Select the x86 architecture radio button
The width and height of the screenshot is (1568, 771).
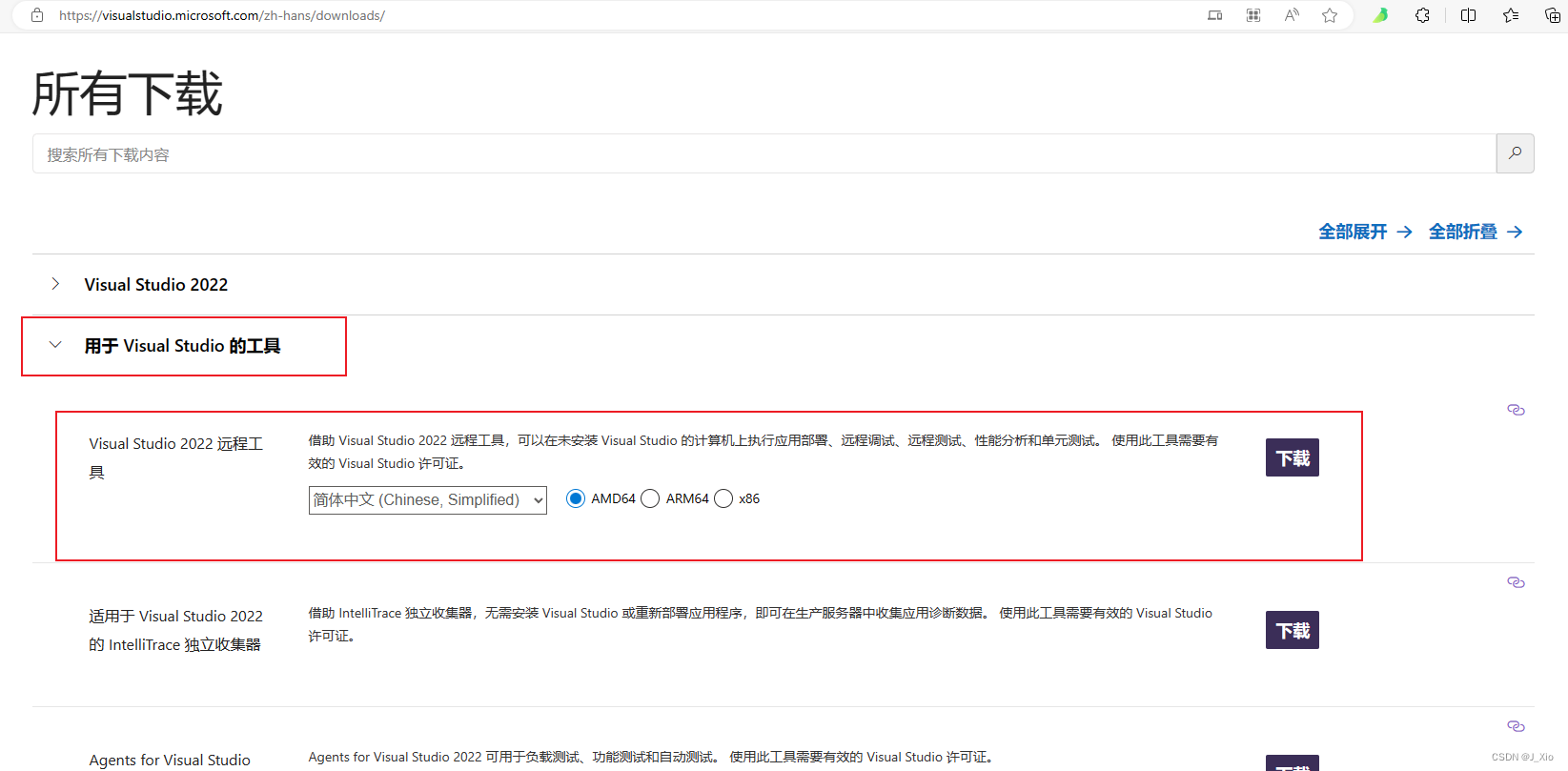[723, 498]
